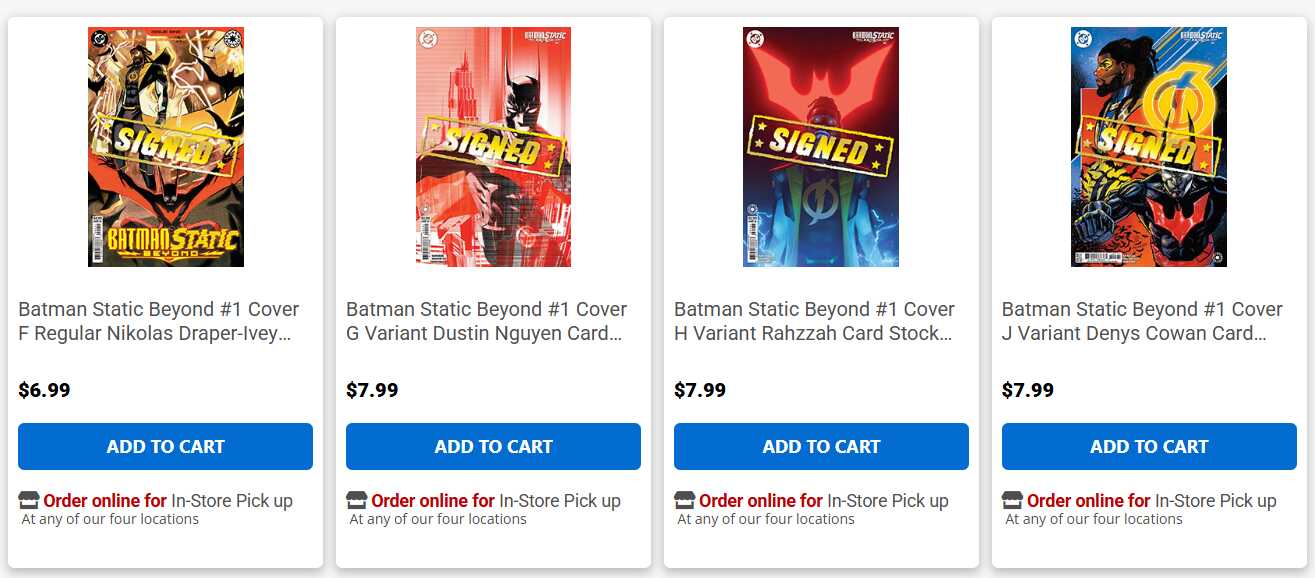Add Cover H Rahzzah variant to cart
This screenshot has height=578, width=1315.
pyautogui.click(x=821, y=447)
